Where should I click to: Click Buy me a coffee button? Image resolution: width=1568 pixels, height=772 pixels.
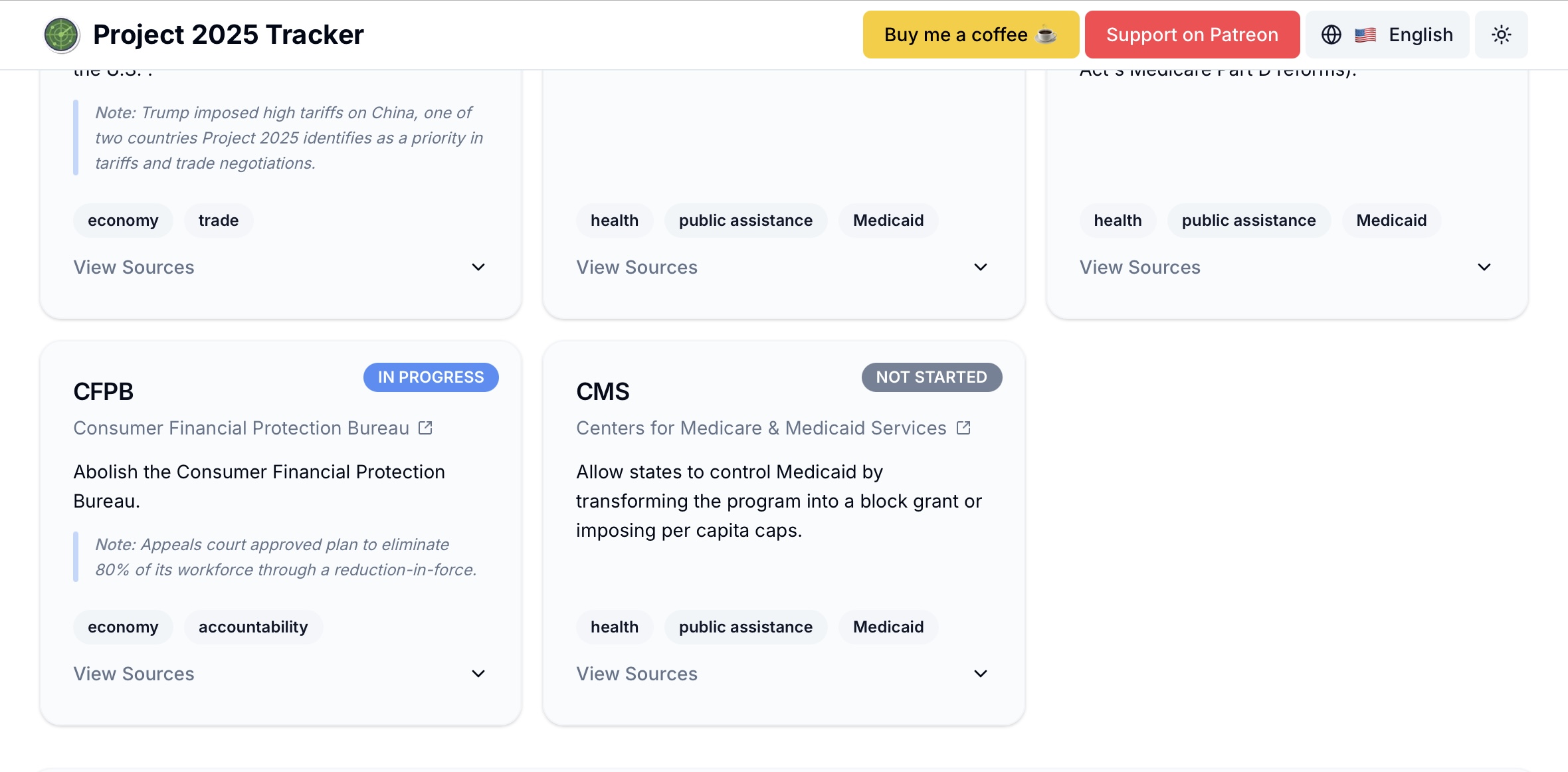click(x=957, y=35)
